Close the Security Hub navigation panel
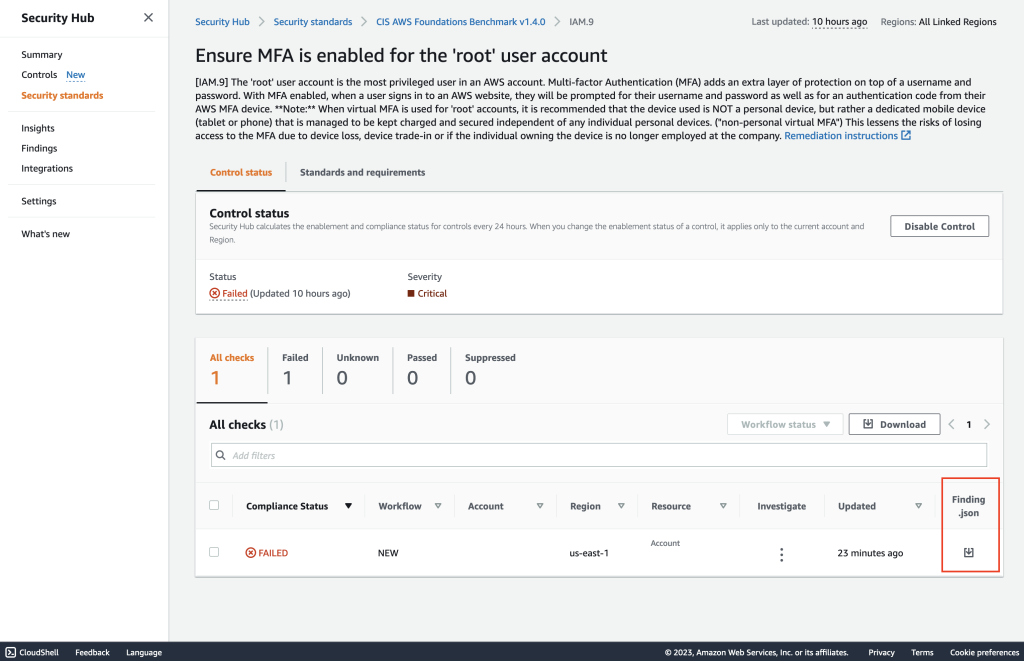This screenshot has height=661, width=1024. pyautogui.click(x=148, y=18)
